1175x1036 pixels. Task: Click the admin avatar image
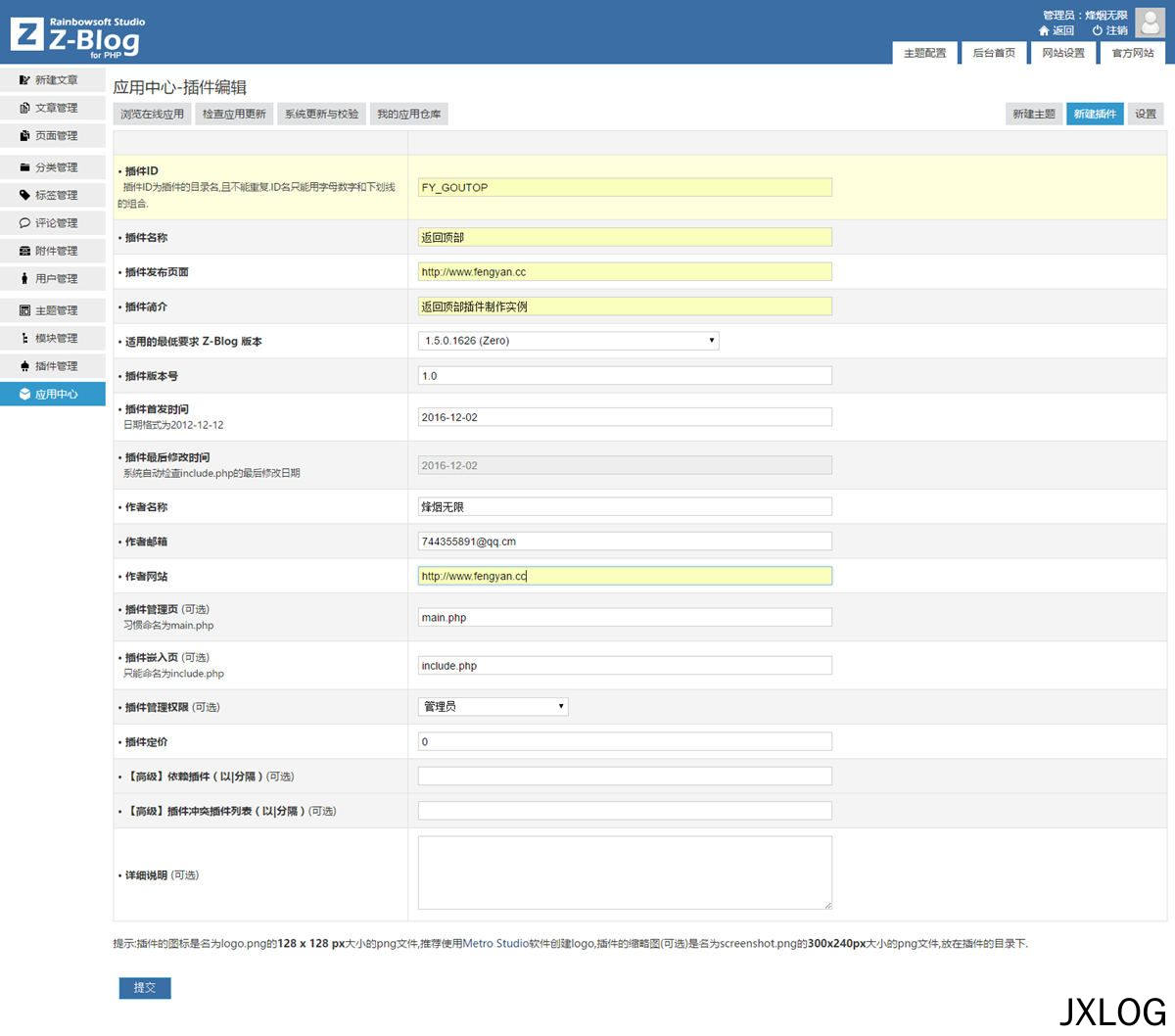(x=1150, y=23)
